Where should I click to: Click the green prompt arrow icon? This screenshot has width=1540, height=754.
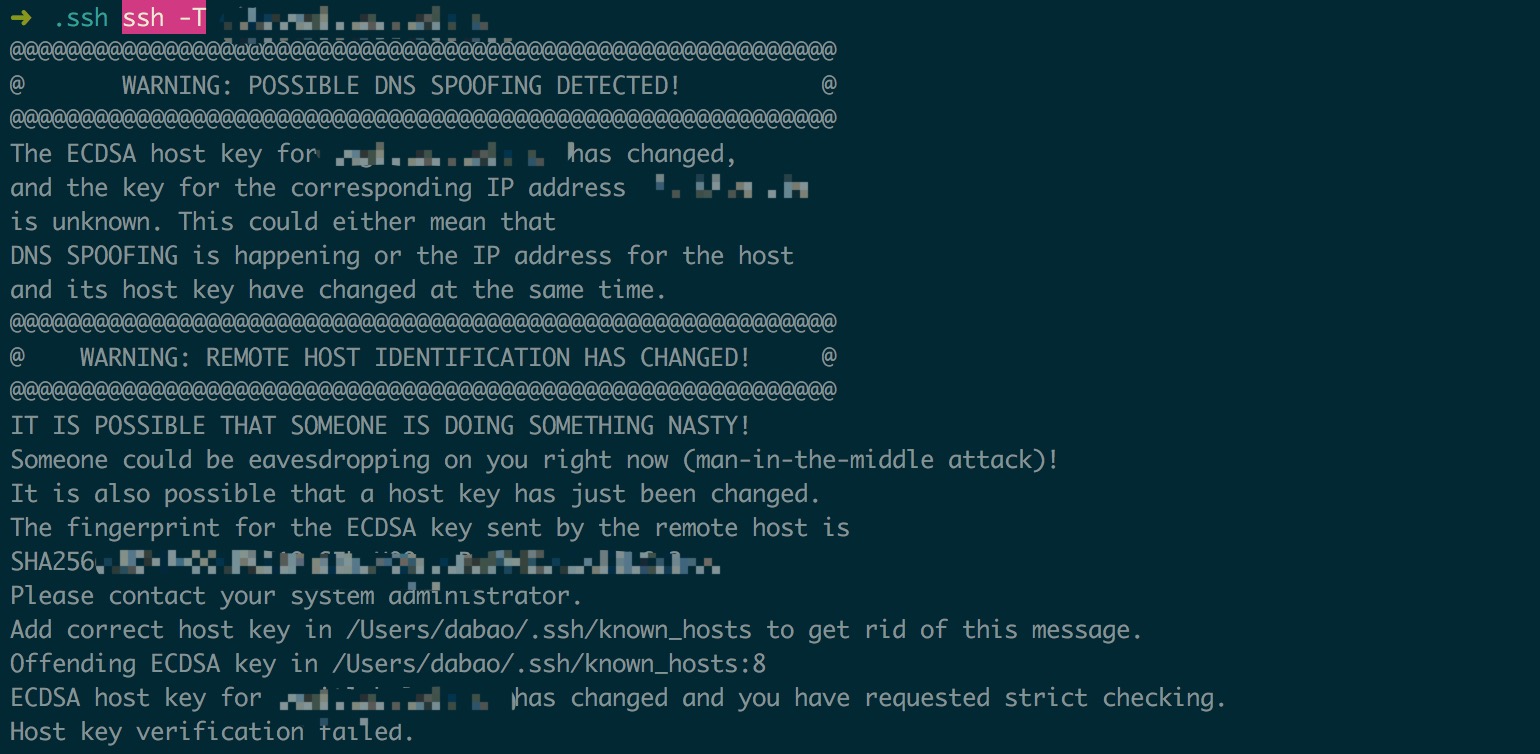tap(25, 18)
